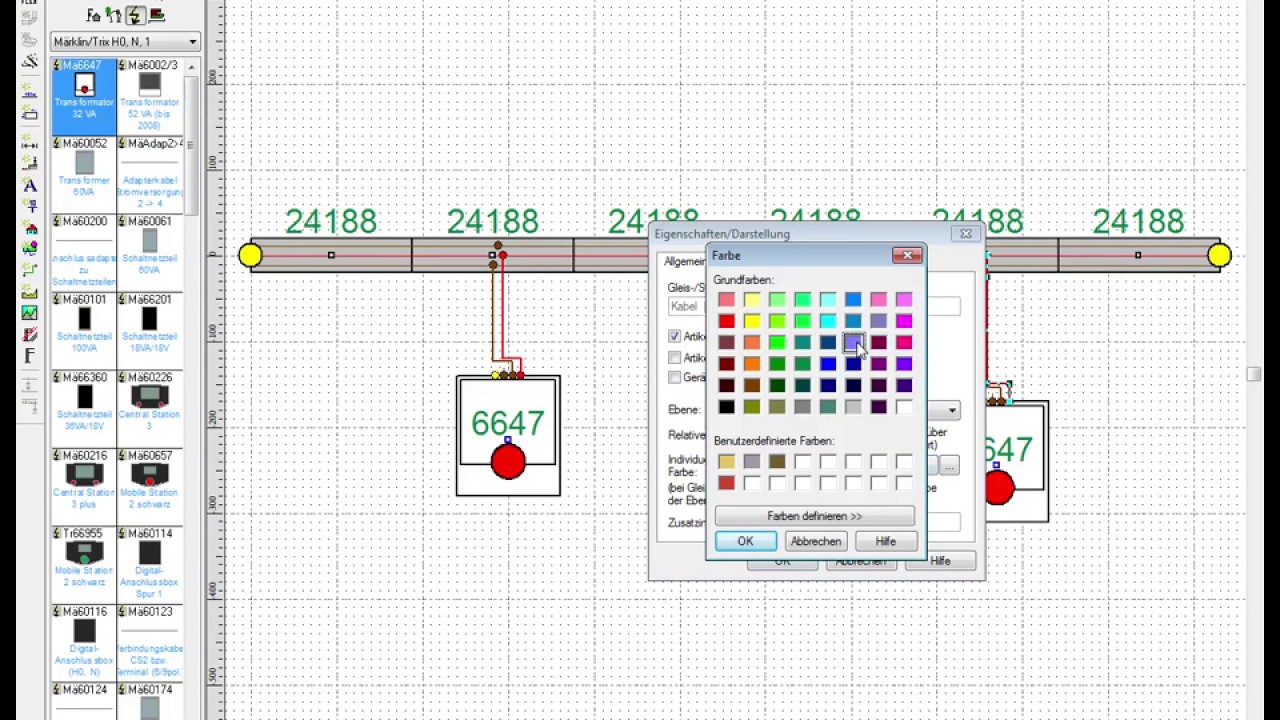Image resolution: width=1280 pixels, height=720 pixels.
Task: Select the red crossed-out pen tool icon
Action: coord(29,336)
